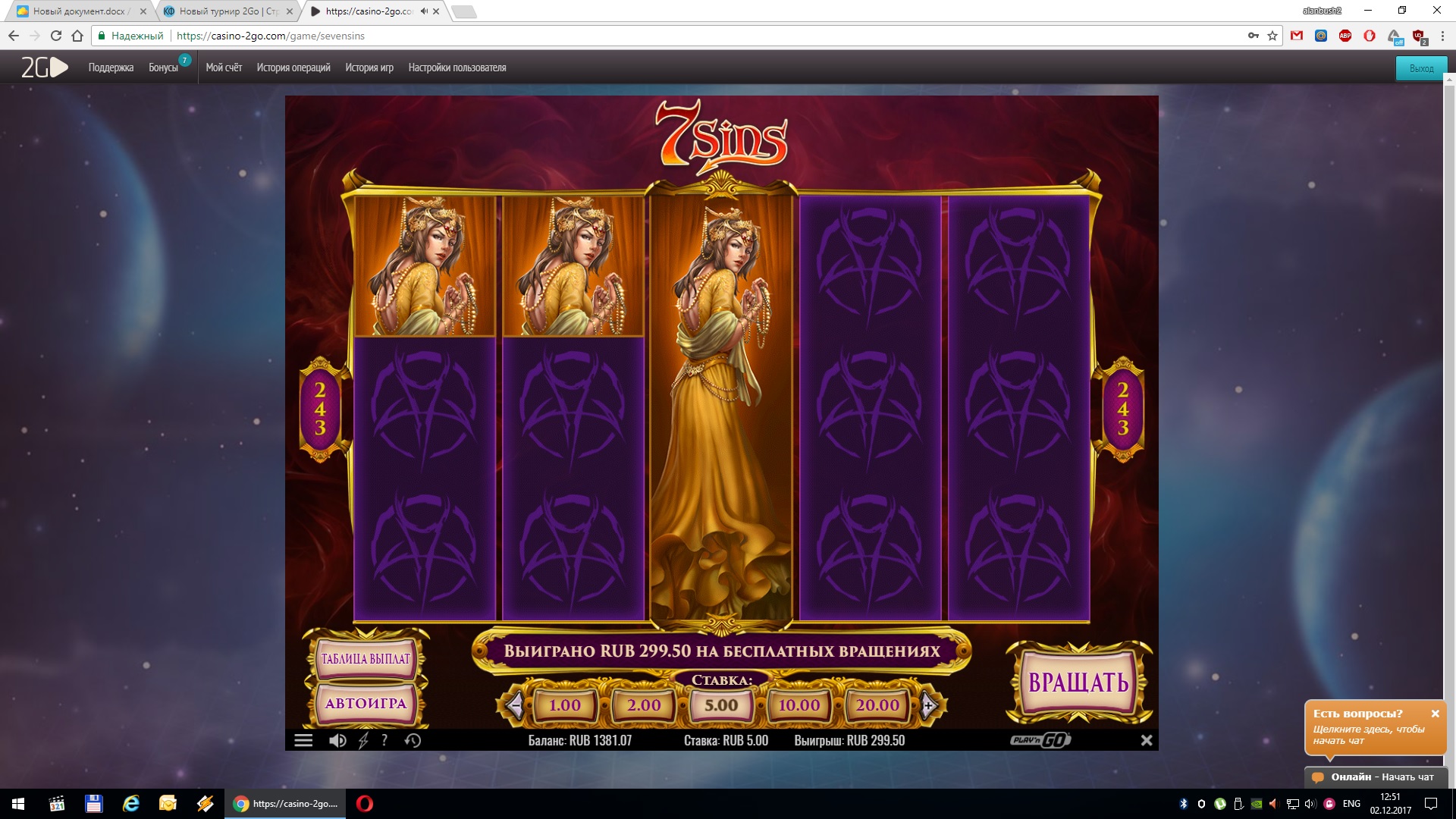Select the 10.00 bet value

(x=799, y=706)
